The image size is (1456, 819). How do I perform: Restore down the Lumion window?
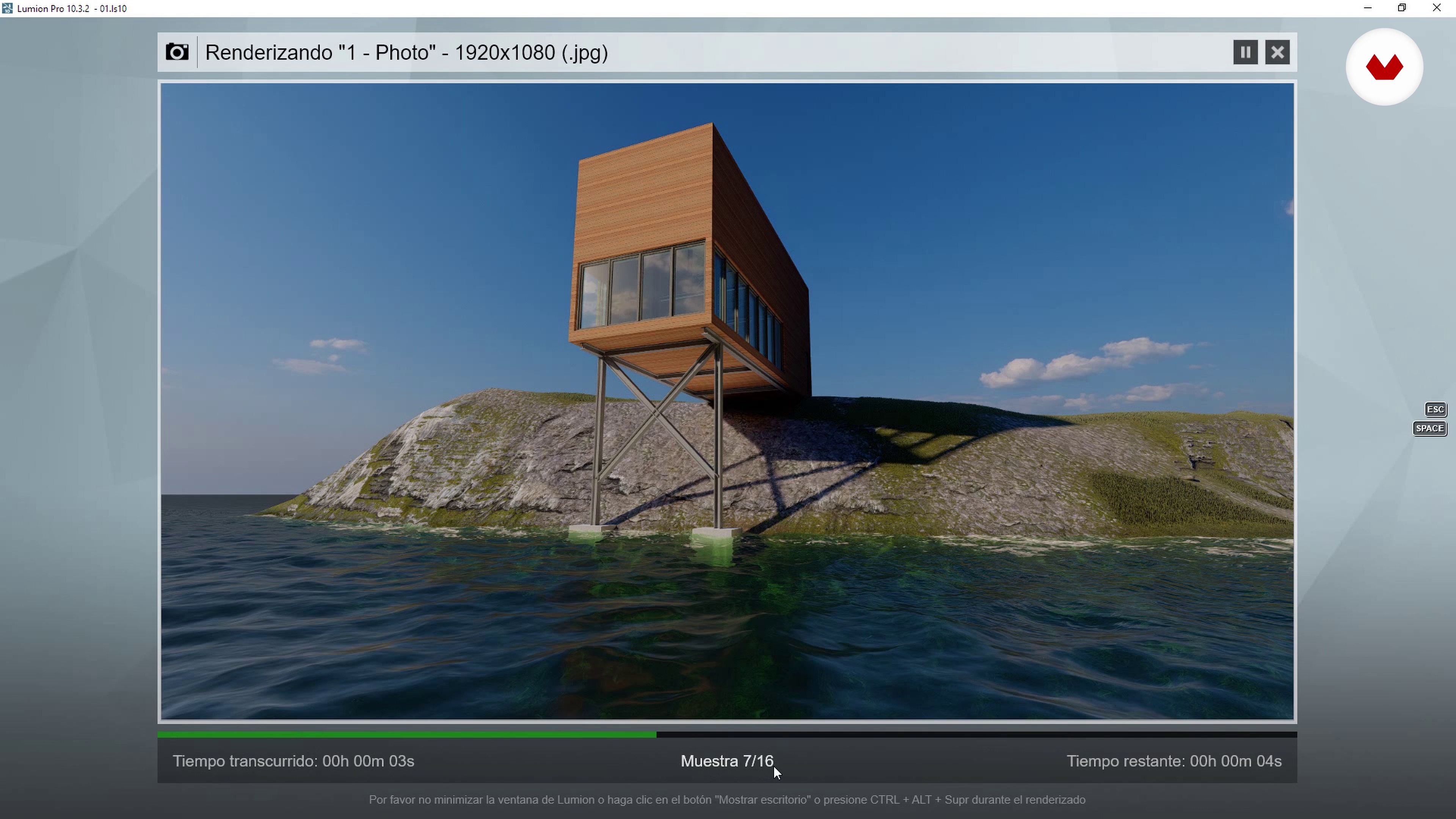click(x=1402, y=8)
